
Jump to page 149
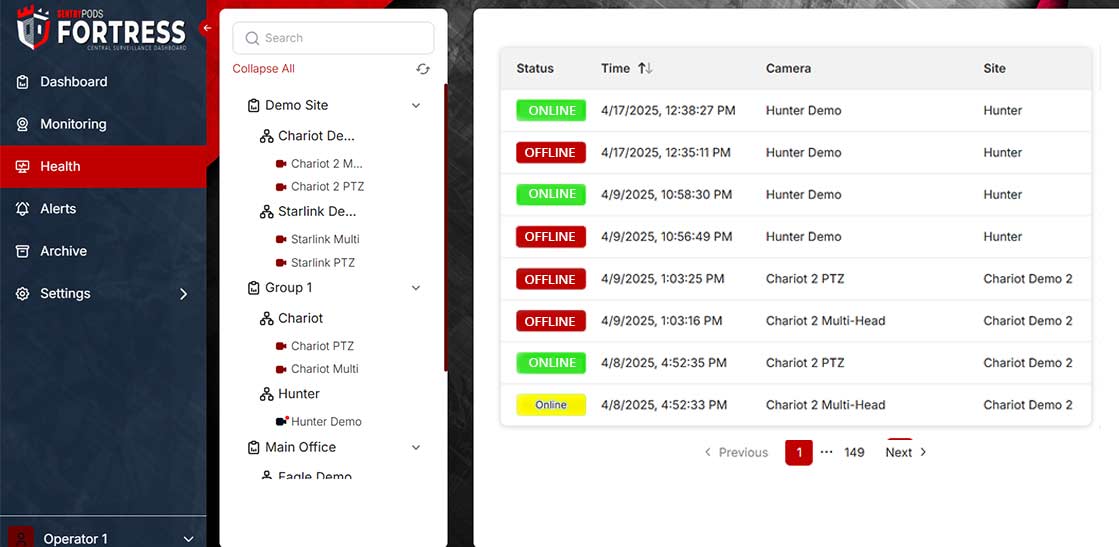pyautogui.click(x=854, y=453)
